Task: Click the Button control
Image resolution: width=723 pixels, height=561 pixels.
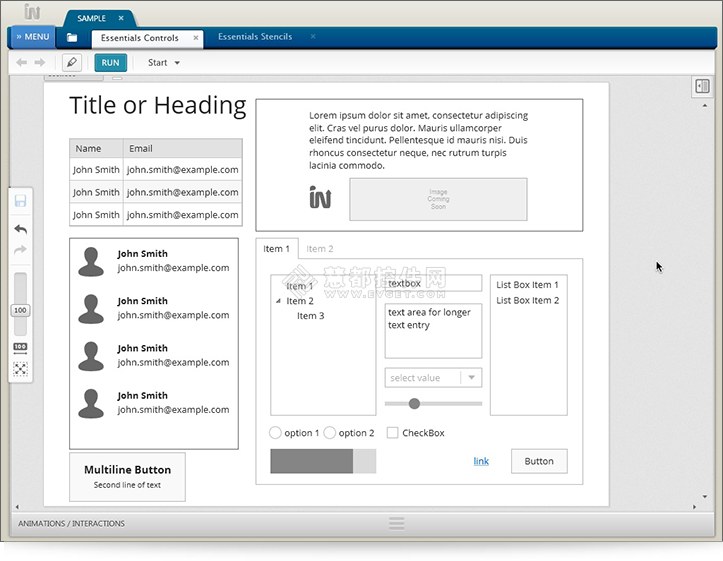Action: [x=539, y=461]
